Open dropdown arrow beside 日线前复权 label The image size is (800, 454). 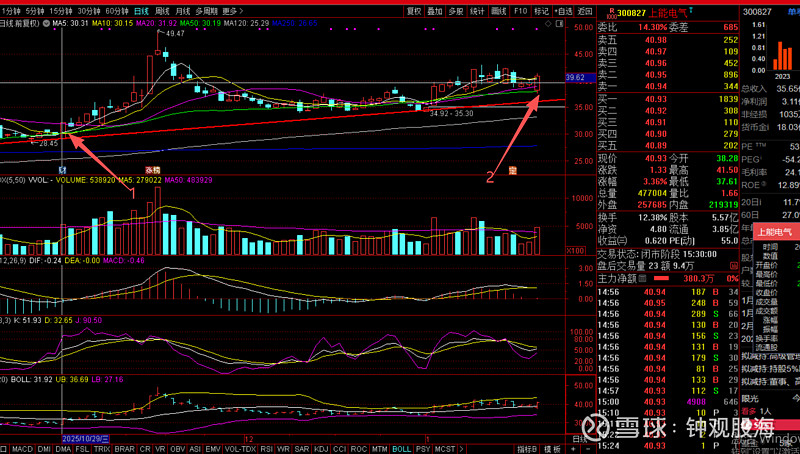click(46, 23)
